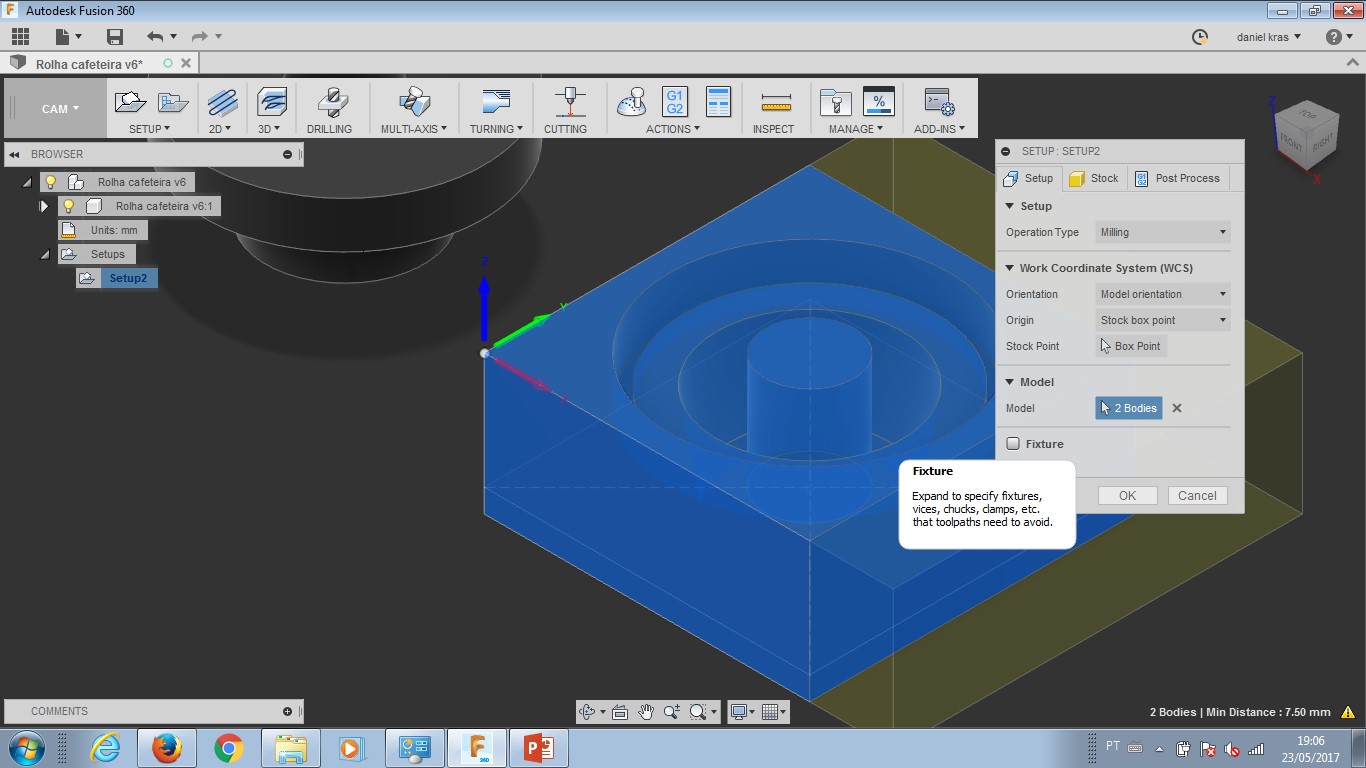
Task: Click the OK button in Setup dialog
Action: pyautogui.click(x=1127, y=496)
